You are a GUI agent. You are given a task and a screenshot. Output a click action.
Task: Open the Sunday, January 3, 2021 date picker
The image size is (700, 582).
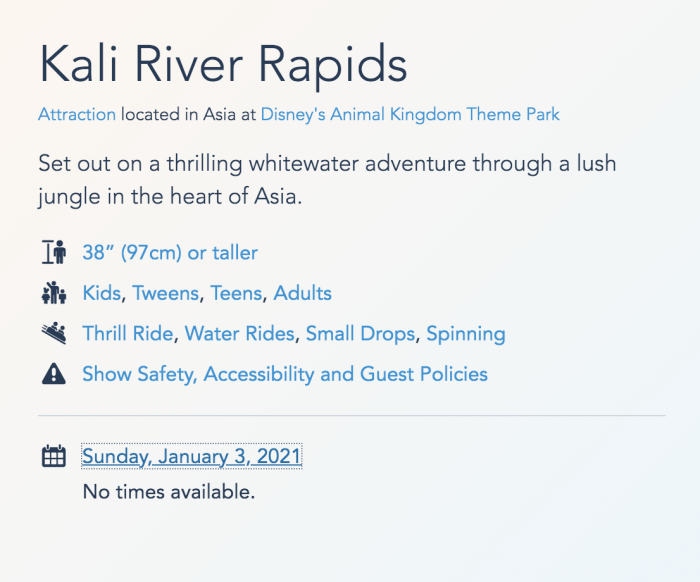point(192,456)
